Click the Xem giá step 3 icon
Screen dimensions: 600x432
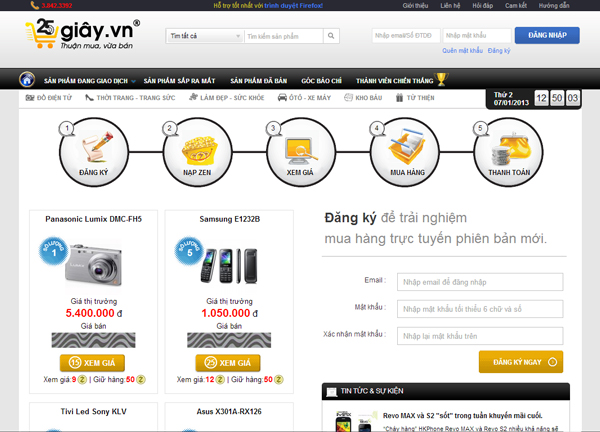pos(301,152)
